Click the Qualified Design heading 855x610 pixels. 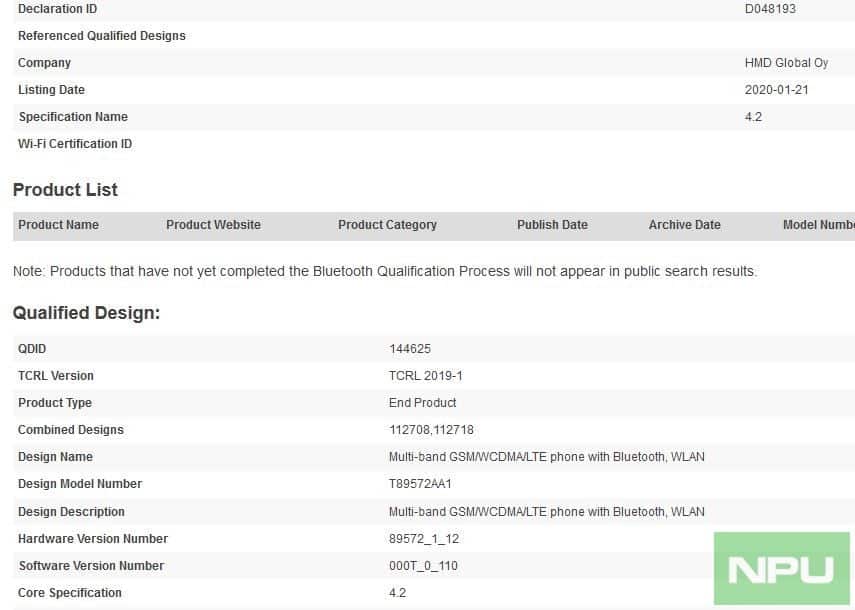pyautogui.click(x=86, y=313)
